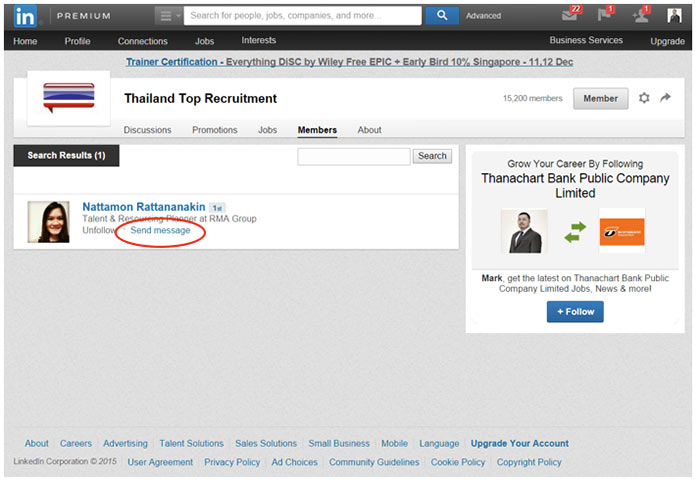
Task: Focus the people, jobs, companies search box
Action: pyautogui.click(x=302, y=16)
